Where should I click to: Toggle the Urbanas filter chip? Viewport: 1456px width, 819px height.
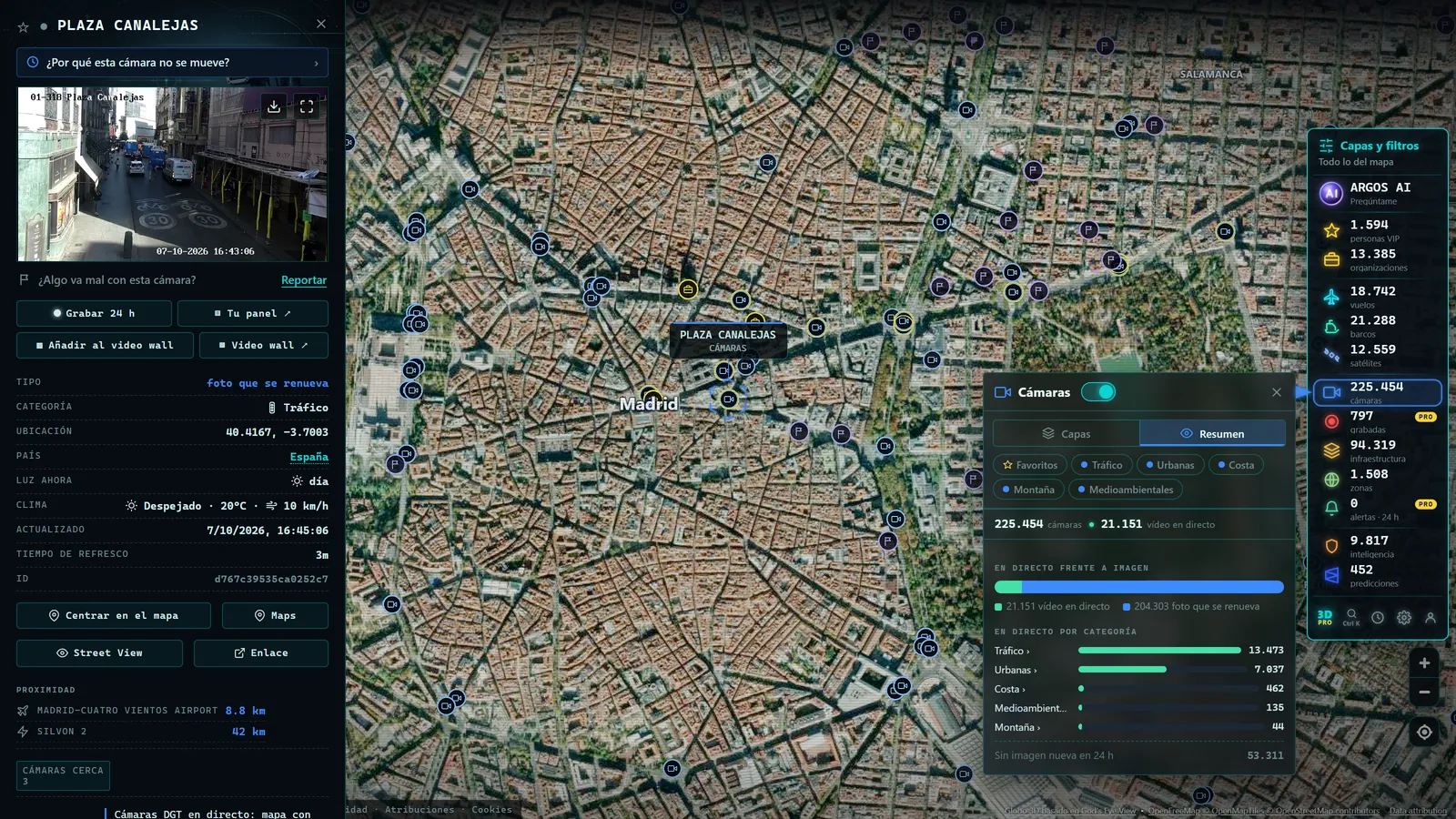1170,465
